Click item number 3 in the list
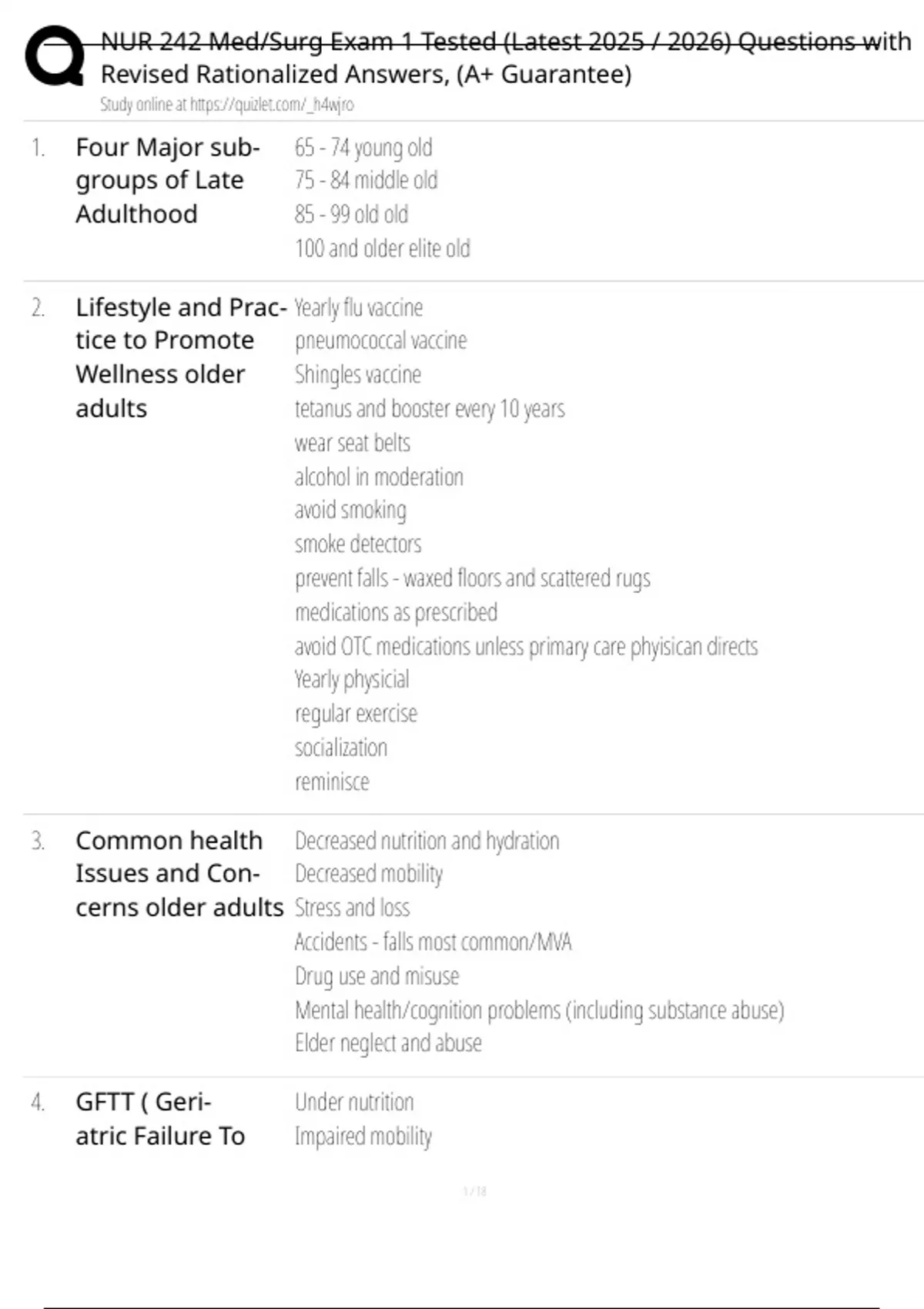 [x=38, y=841]
